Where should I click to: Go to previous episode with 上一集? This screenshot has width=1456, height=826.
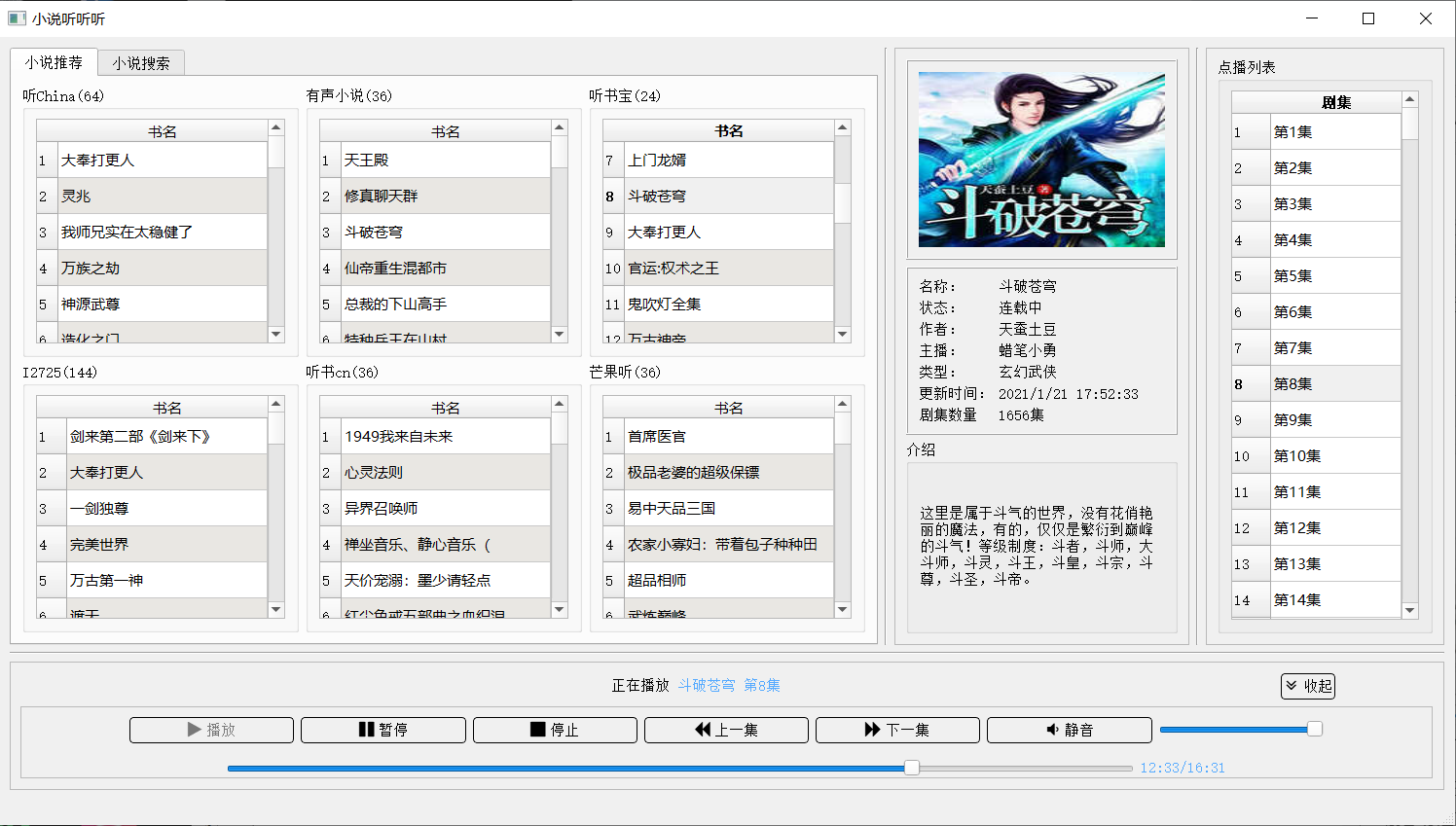(x=726, y=730)
